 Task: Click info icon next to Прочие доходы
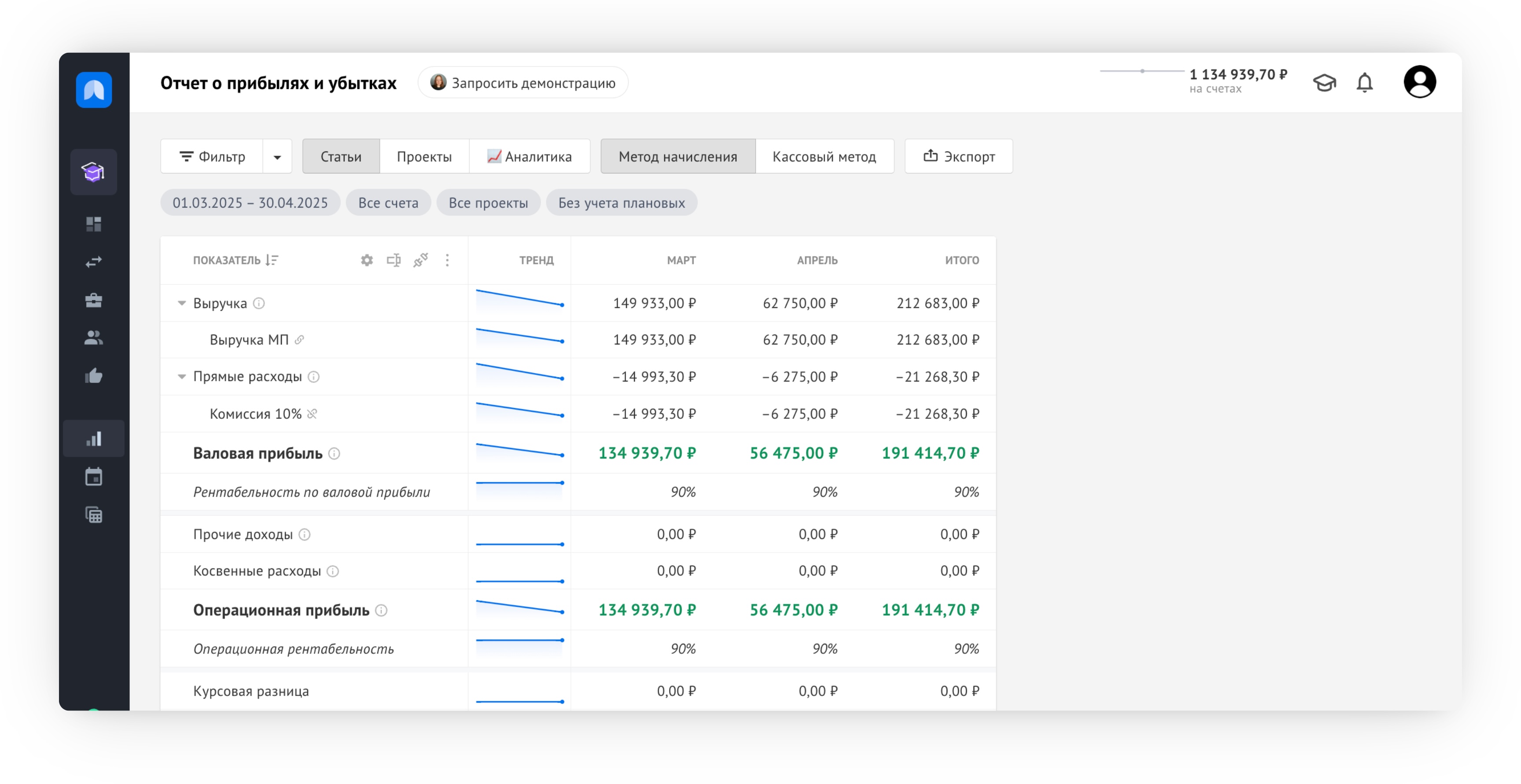pyautogui.click(x=304, y=535)
